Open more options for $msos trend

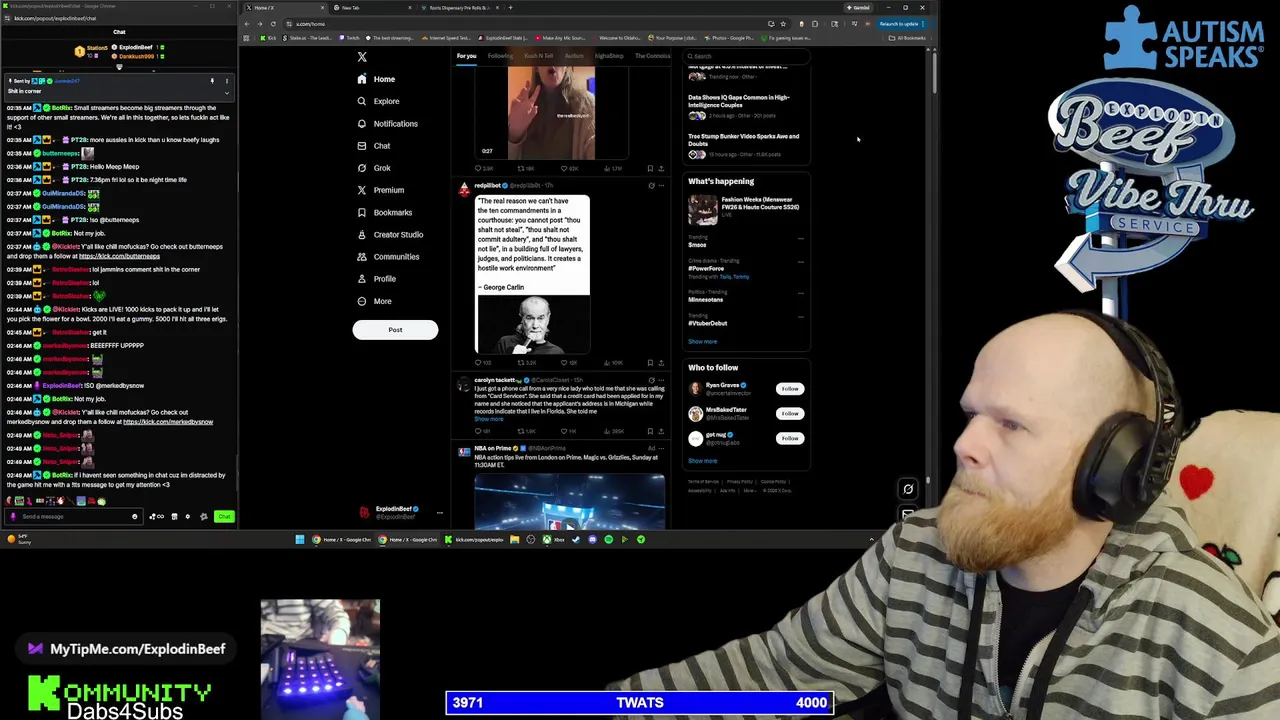tap(800, 239)
